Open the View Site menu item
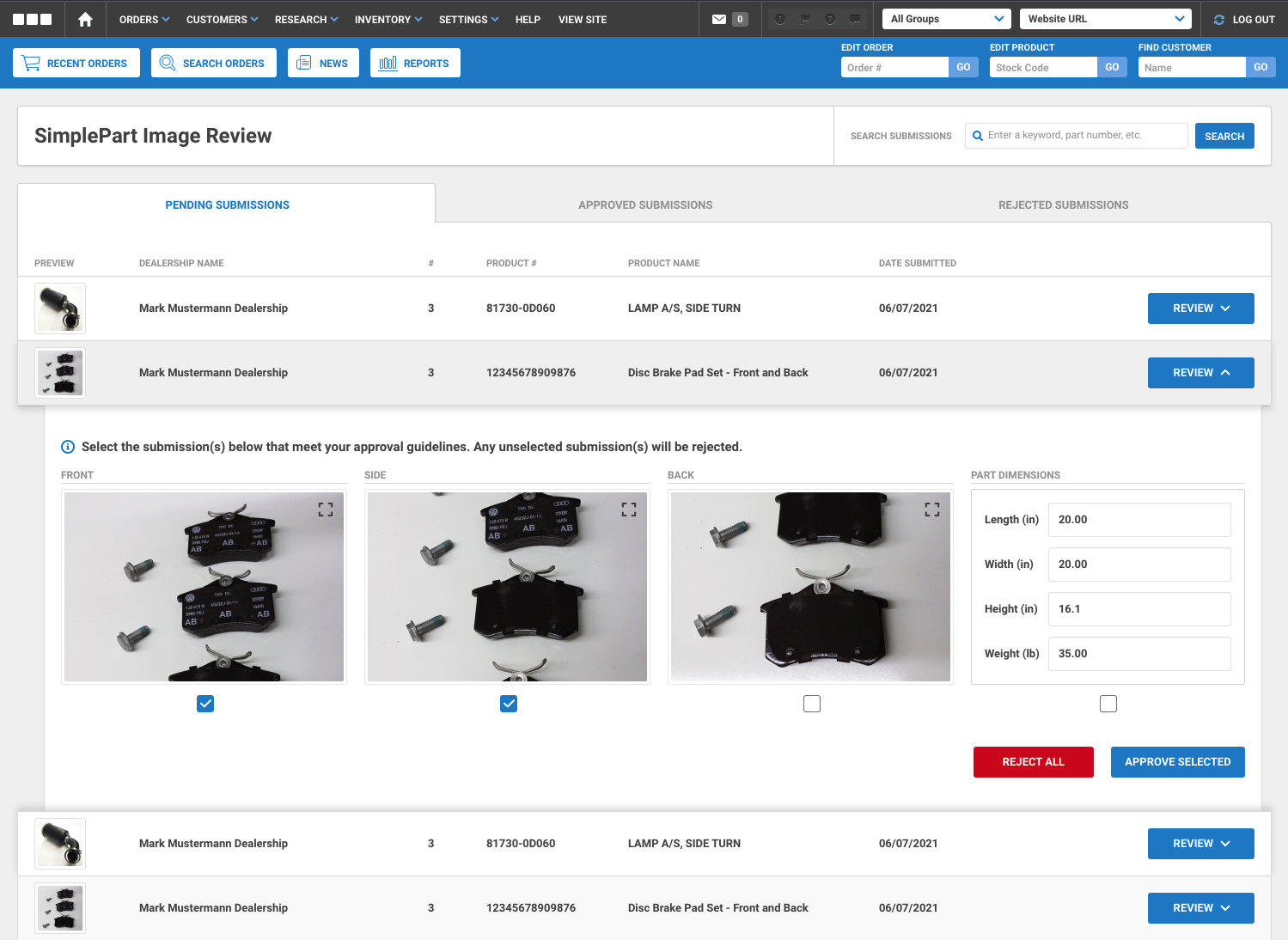 (x=583, y=20)
